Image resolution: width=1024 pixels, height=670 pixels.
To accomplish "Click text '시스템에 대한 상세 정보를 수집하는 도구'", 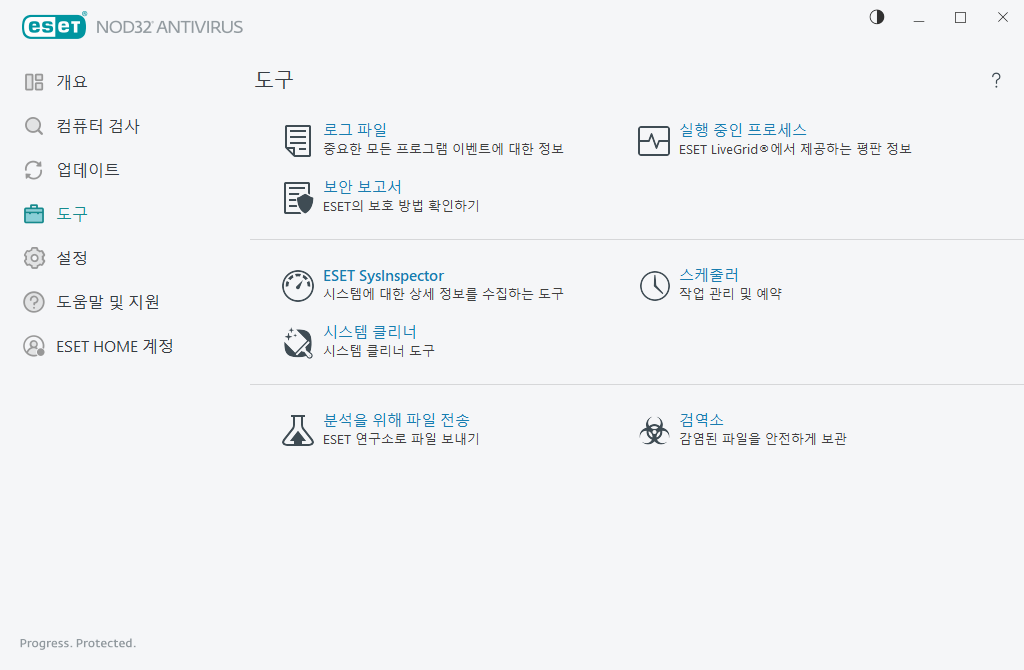I will (443, 294).
